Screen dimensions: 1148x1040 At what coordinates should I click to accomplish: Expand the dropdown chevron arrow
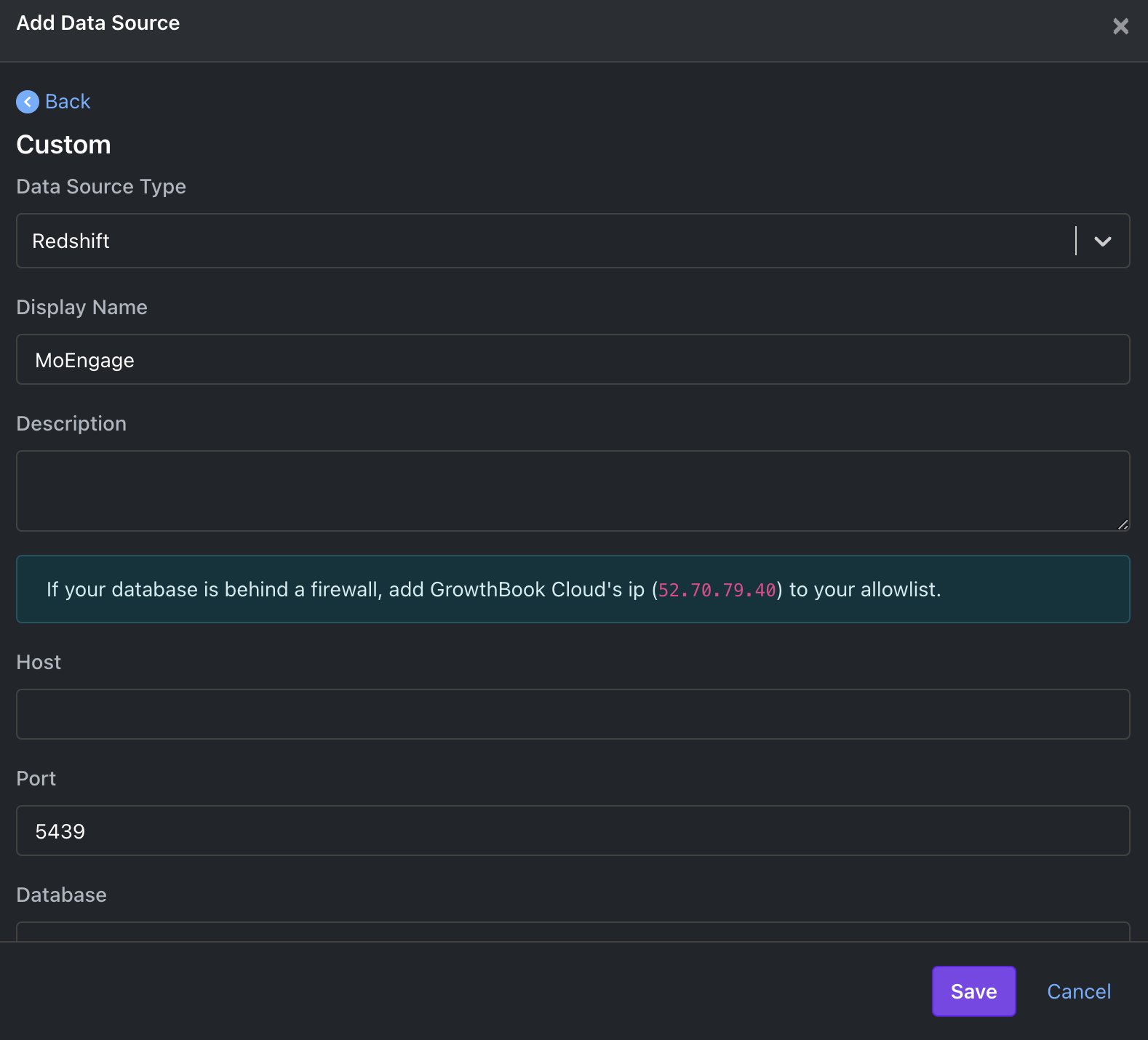pos(1103,241)
